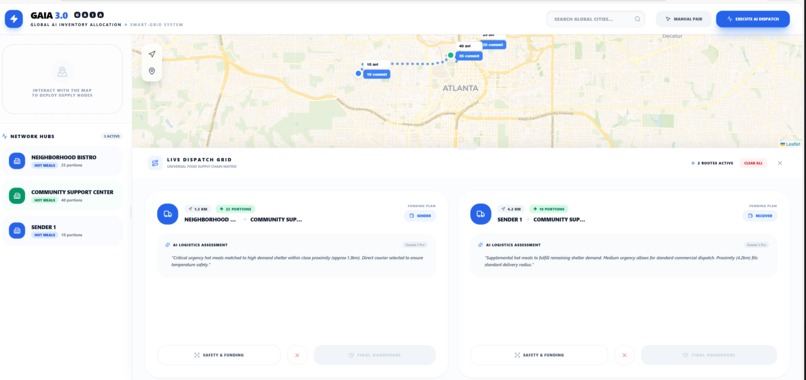Screen dimensions: 806x380
Task: Click the search magnifier icon
Action: click(x=637, y=19)
